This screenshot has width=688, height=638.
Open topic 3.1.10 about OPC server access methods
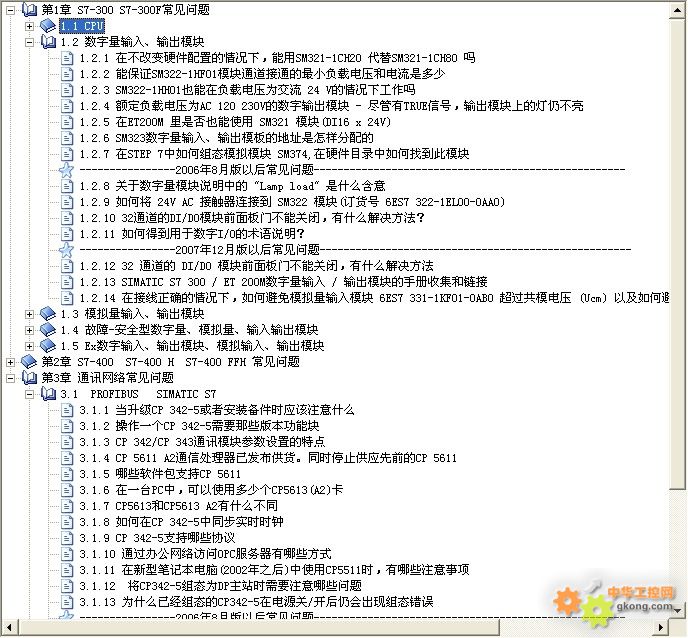(205, 554)
